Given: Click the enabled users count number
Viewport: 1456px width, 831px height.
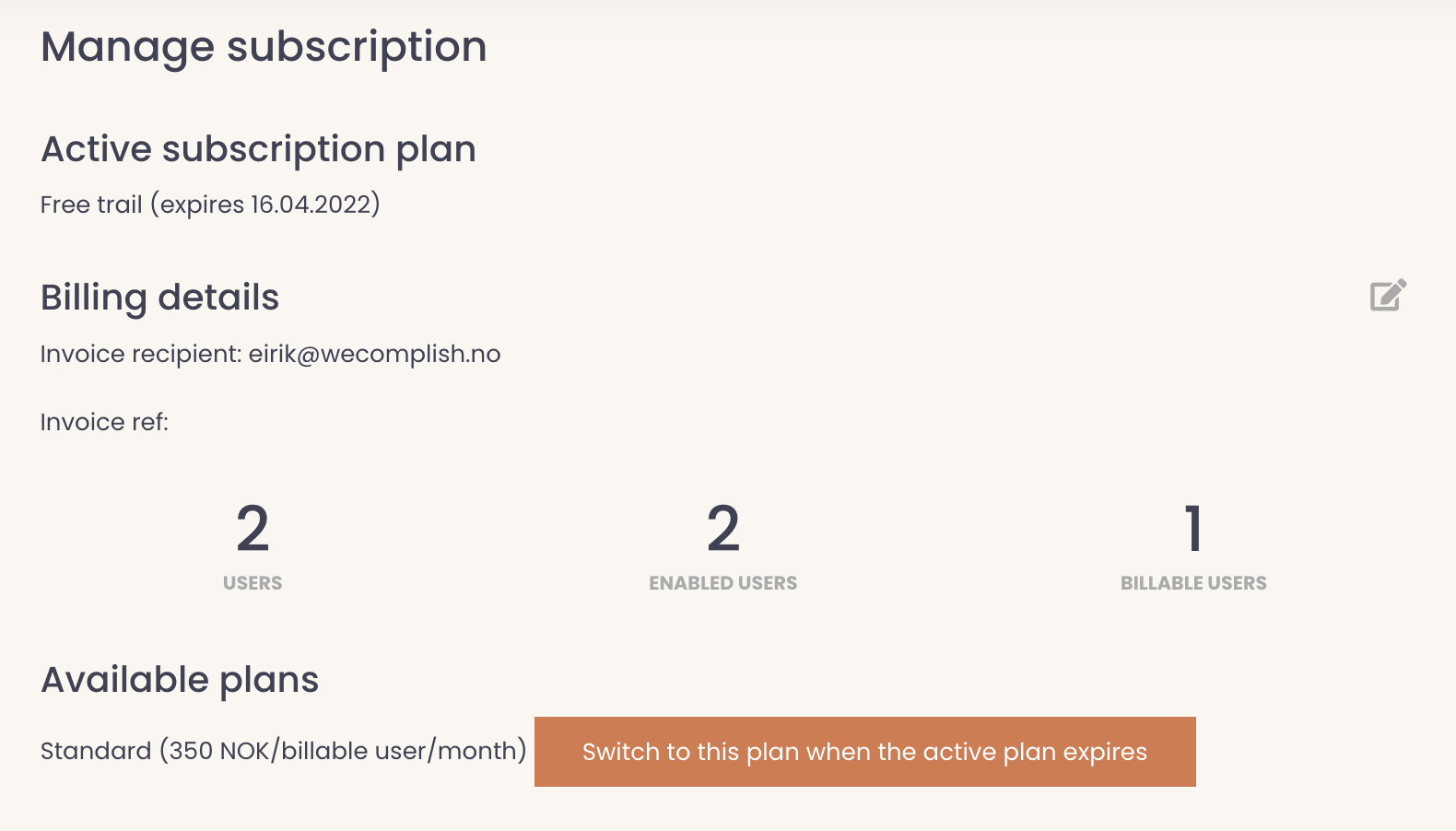Looking at the screenshot, I should 723,529.
